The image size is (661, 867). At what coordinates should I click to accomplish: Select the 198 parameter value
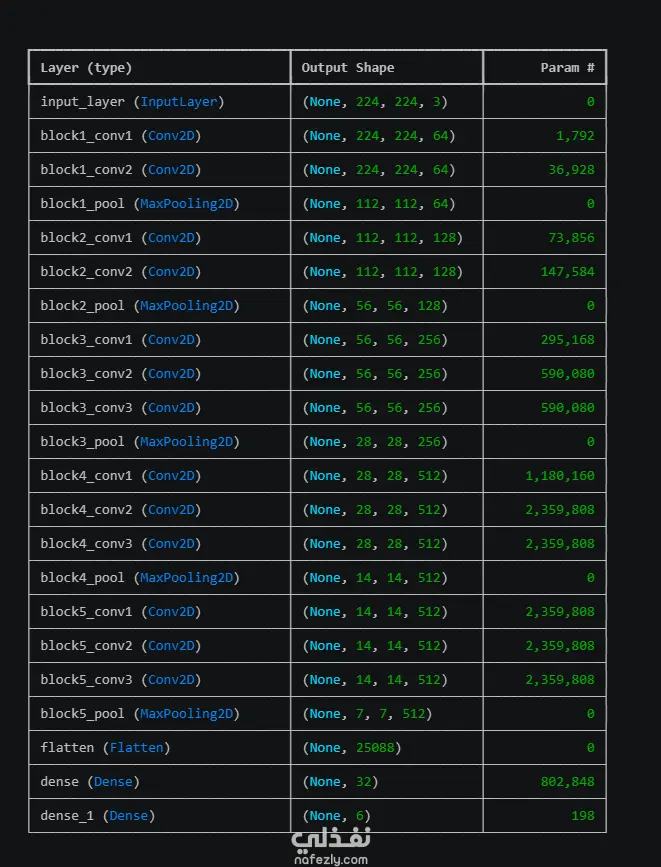[583, 816]
